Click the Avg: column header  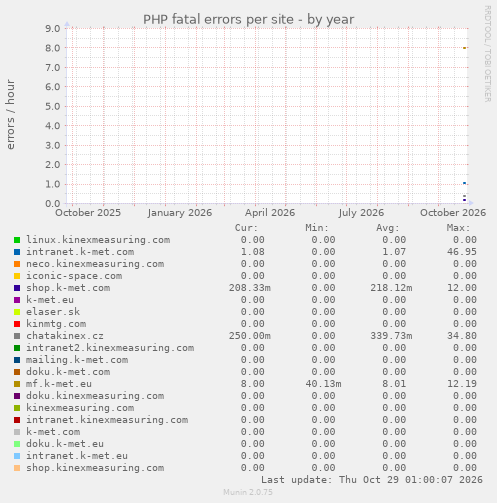tap(388, 228)
